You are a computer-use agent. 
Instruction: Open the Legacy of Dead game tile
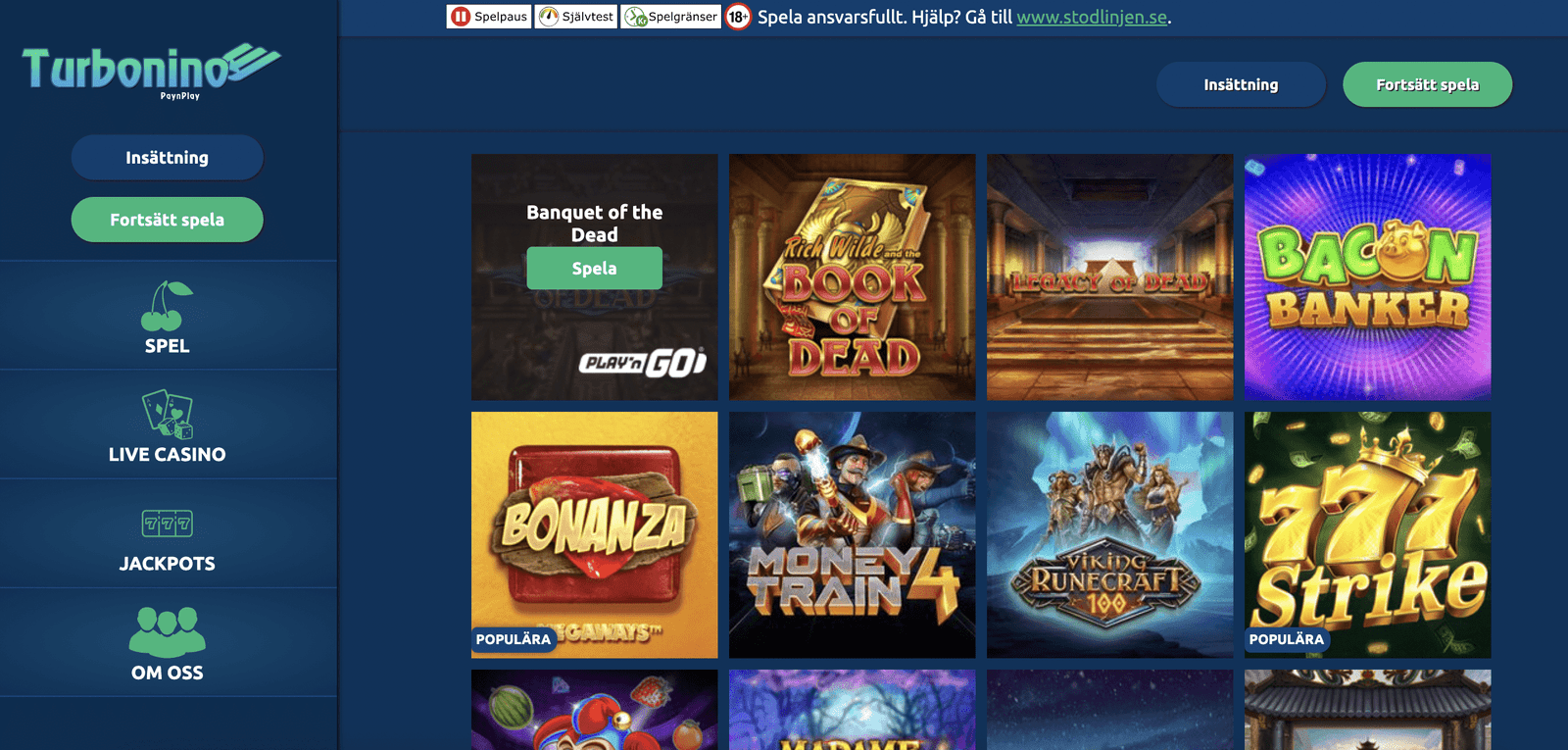point(1110,276)
